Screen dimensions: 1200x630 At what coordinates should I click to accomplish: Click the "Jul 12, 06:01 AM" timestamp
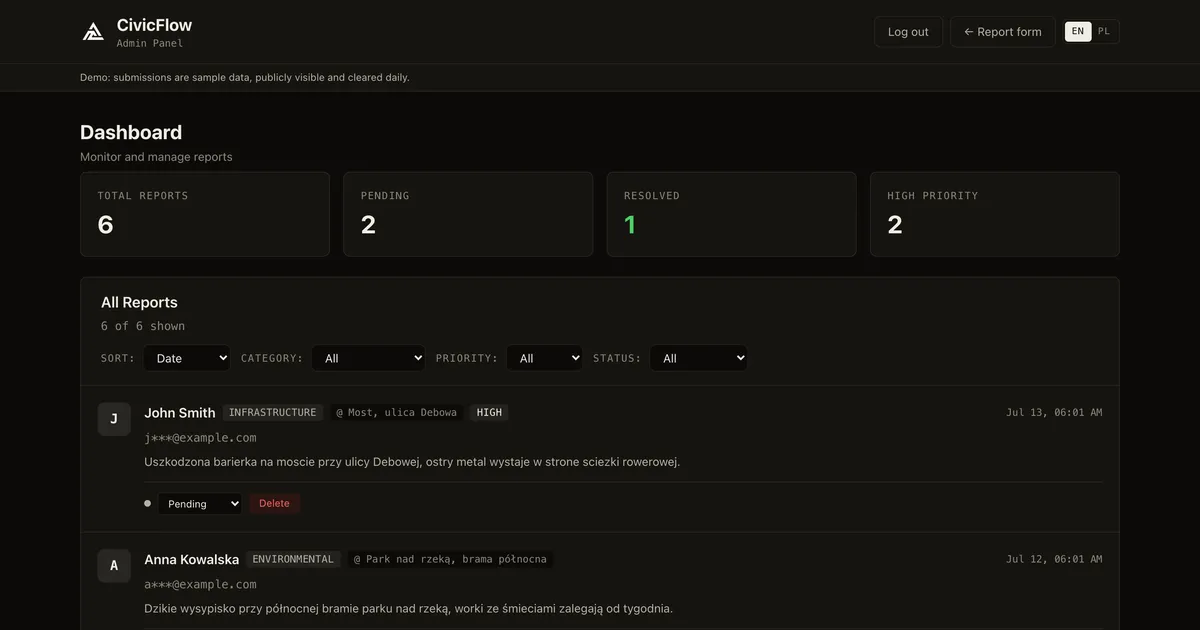click(1054, 559)
